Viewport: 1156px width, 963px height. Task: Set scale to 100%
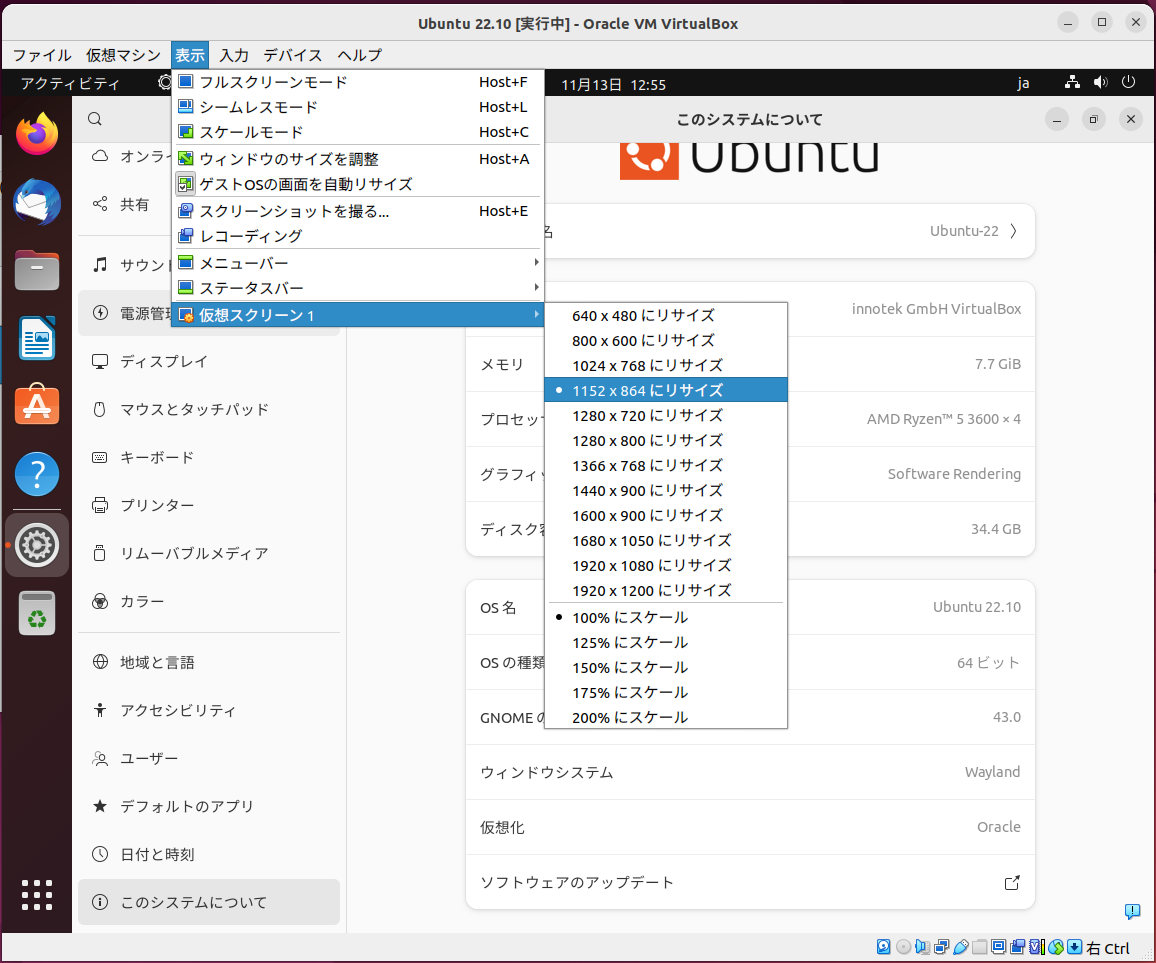pos(666,618)
